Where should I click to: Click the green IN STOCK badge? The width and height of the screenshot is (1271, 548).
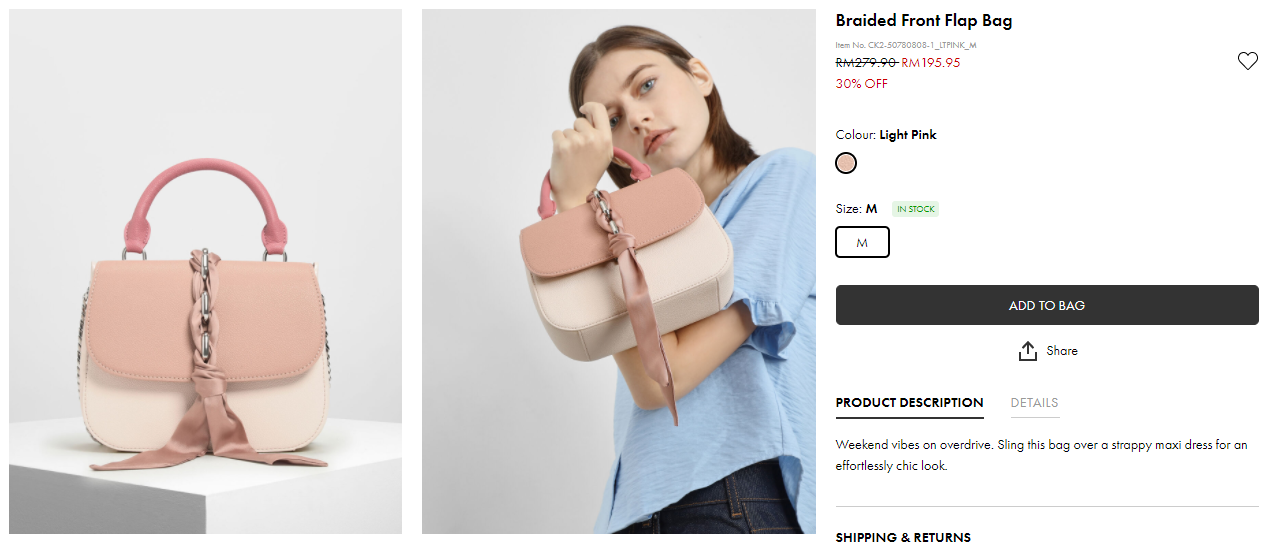pyautogui.click(x=915, y=209)
